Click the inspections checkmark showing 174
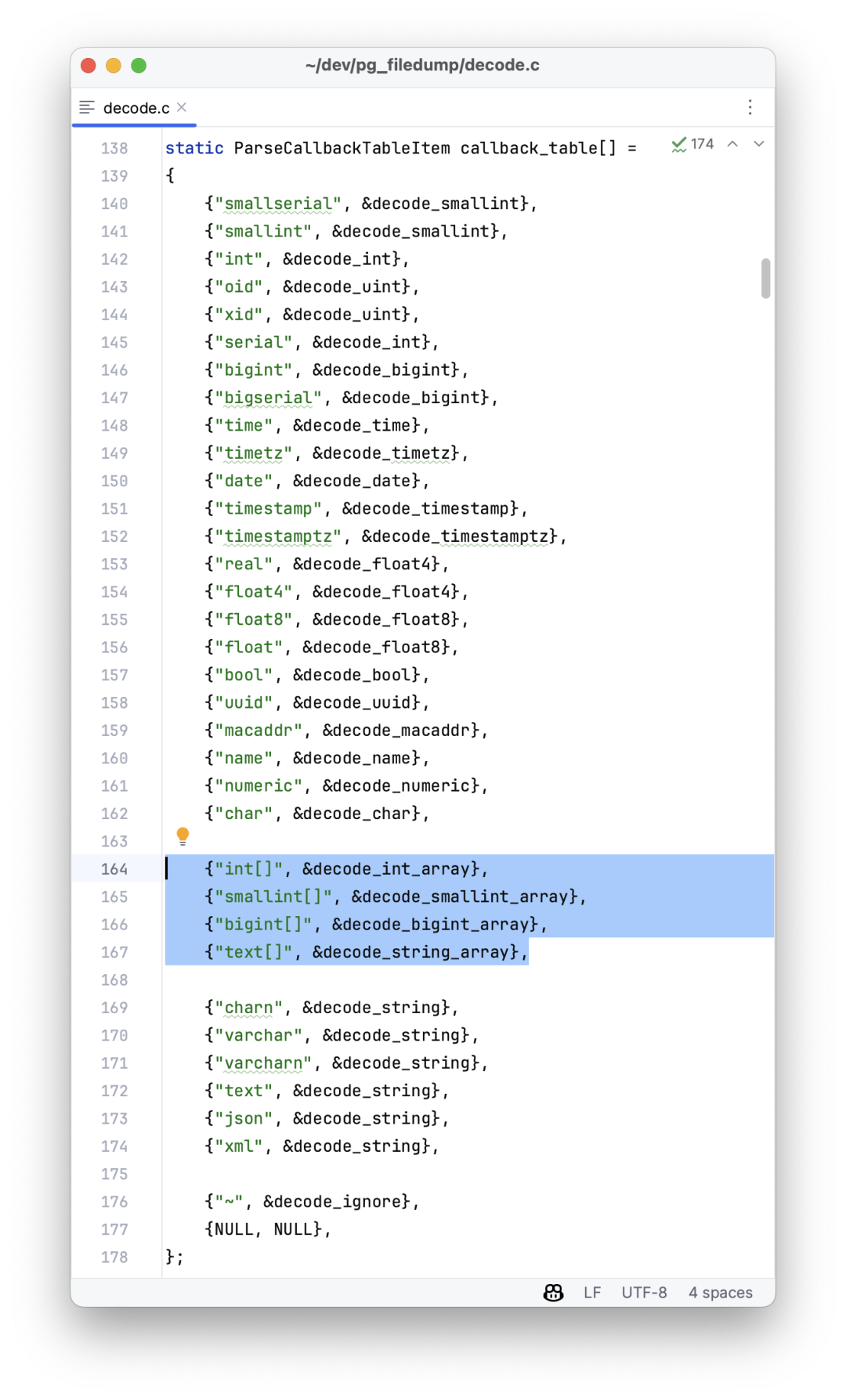The width and height of the screenshot is (846, 1400). tap(692, 144)
